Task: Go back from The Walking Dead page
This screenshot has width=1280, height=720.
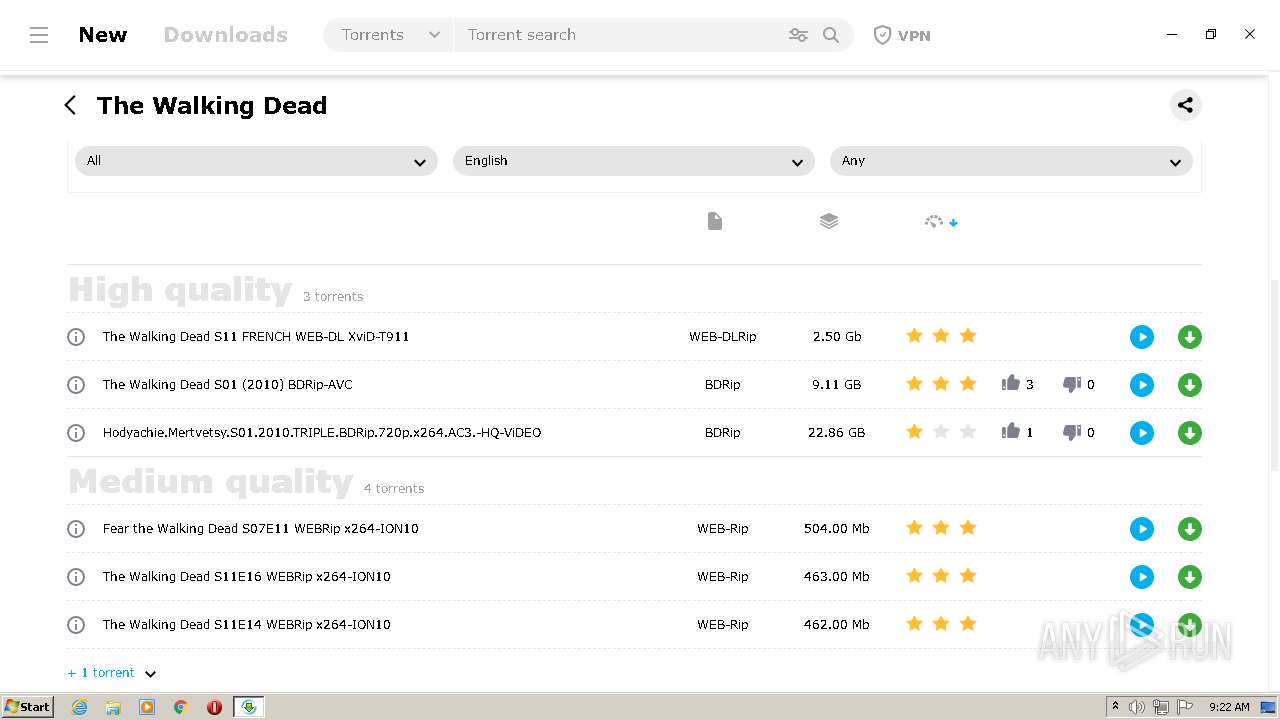Action: [70, 105]
